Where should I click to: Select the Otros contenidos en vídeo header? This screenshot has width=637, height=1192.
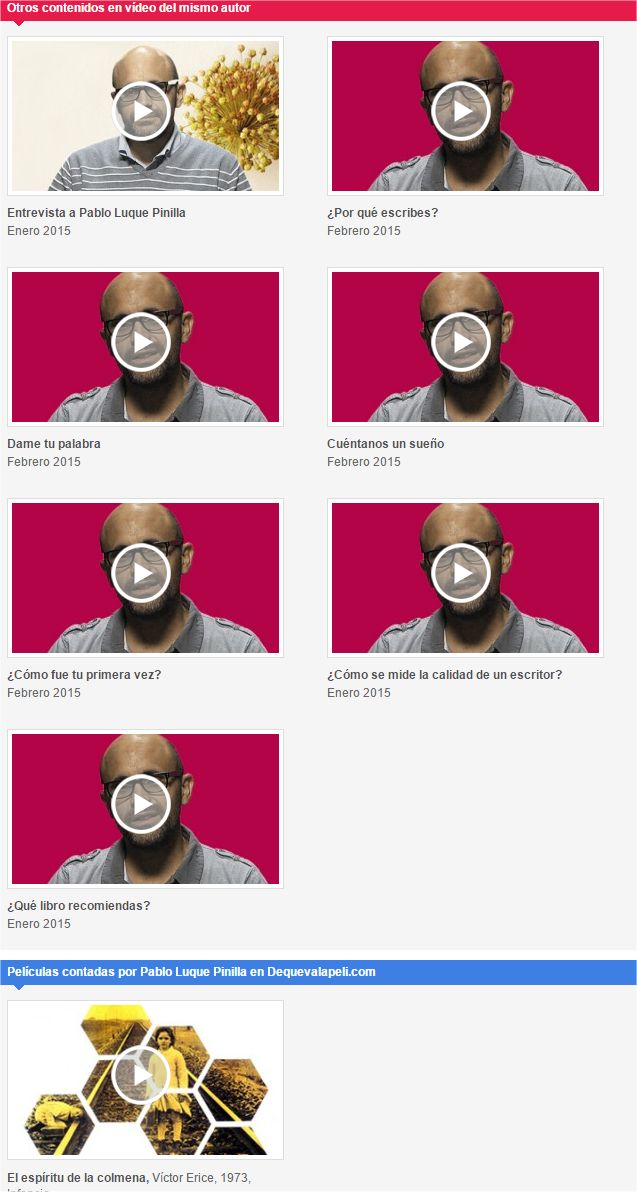click(x=128, y=8)
